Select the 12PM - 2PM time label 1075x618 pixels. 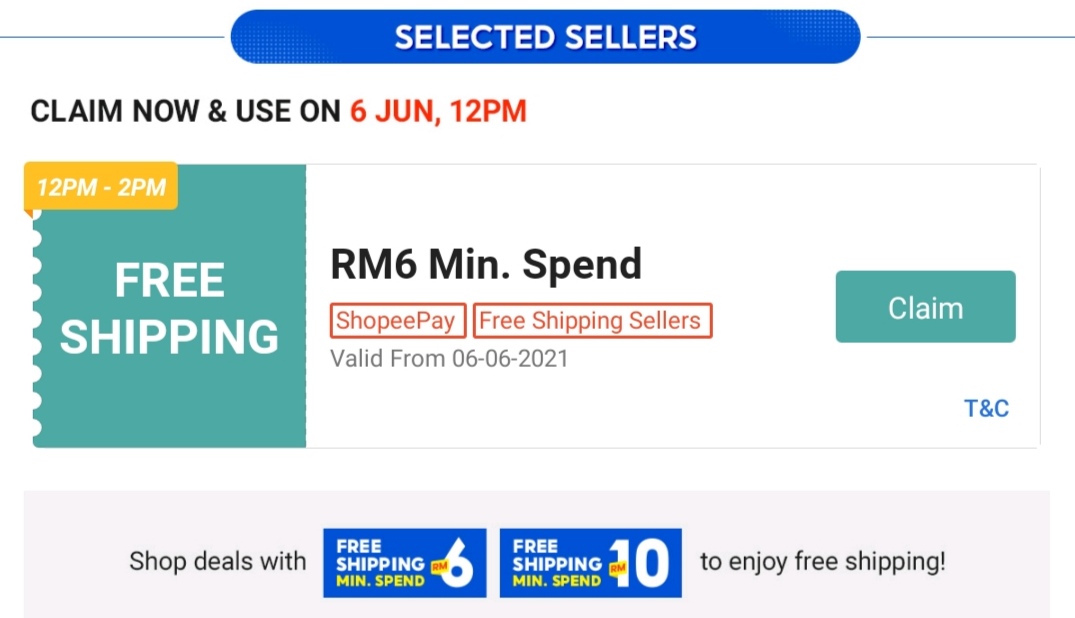(101, 187)
